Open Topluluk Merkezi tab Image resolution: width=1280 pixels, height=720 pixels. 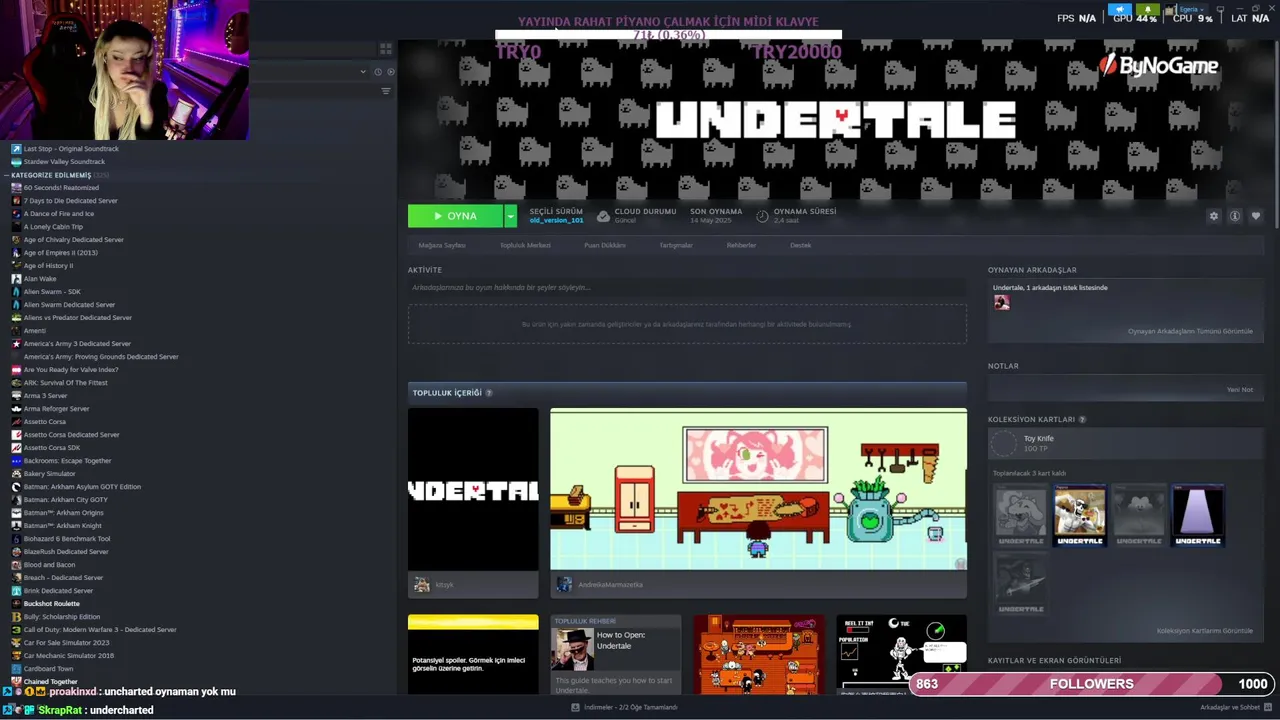point(525,245)
